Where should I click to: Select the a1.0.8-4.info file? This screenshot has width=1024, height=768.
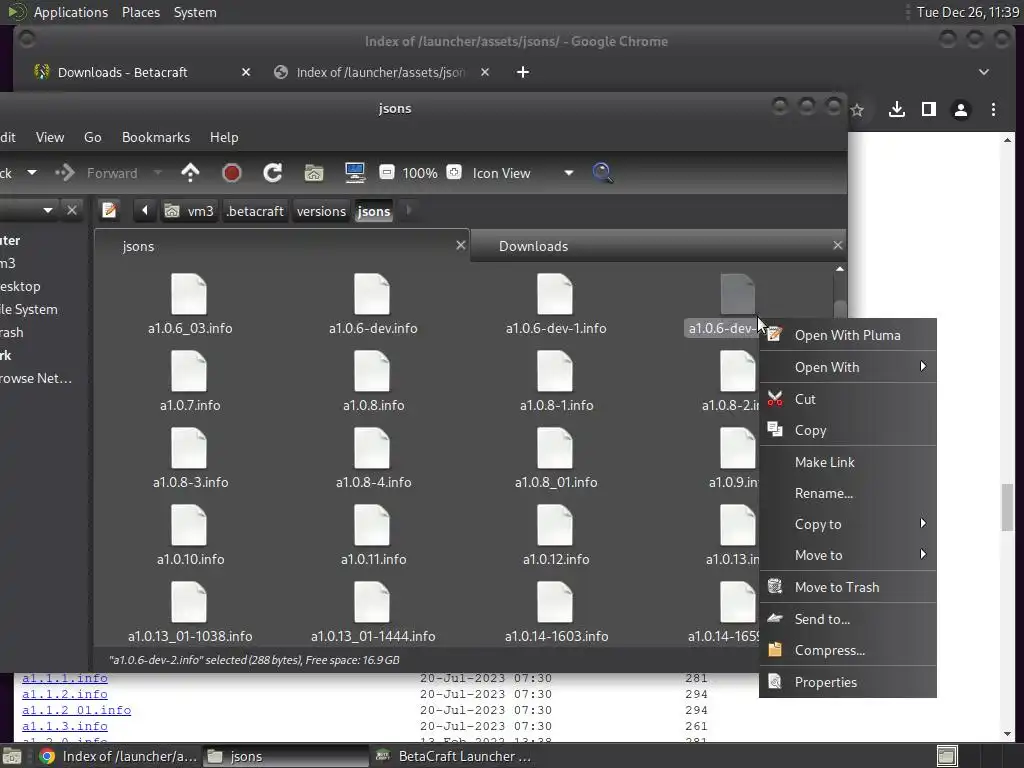pyautogui.click(x=373, y=458)
